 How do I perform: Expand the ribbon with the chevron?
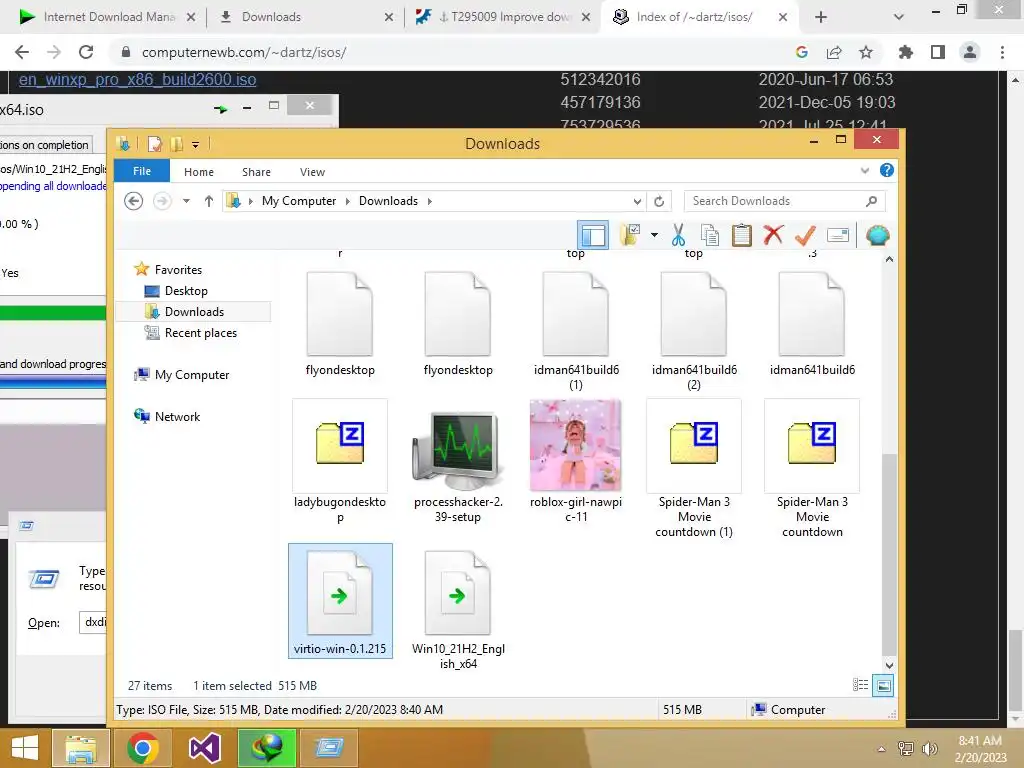pyautogui.click(x=865, y=170)
